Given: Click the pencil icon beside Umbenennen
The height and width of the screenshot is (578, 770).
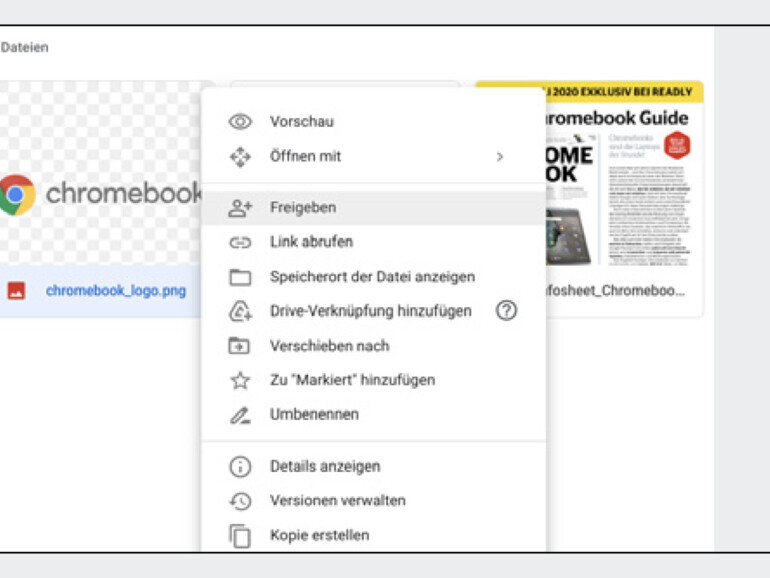Looking at the screenshot, I should click(x=240, y=415).
